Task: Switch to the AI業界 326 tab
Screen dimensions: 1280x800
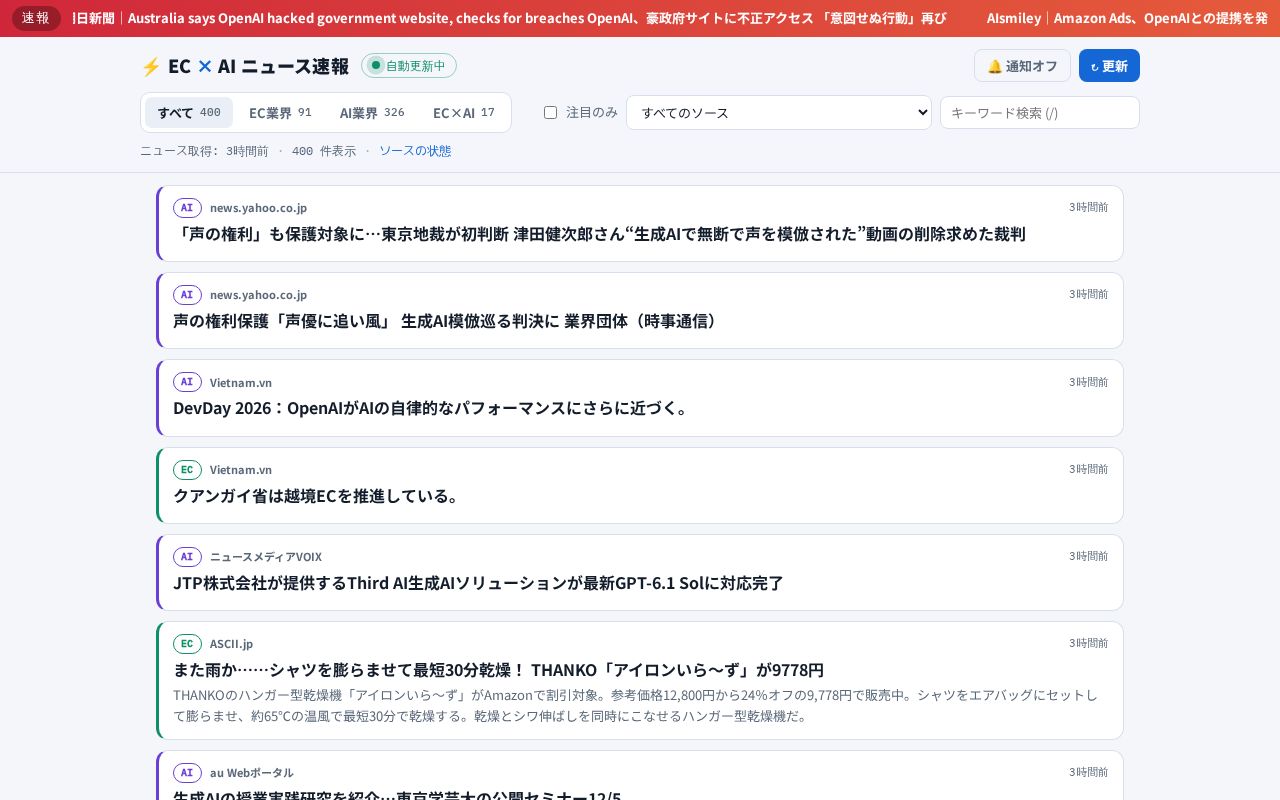Action: coord(372,112)
